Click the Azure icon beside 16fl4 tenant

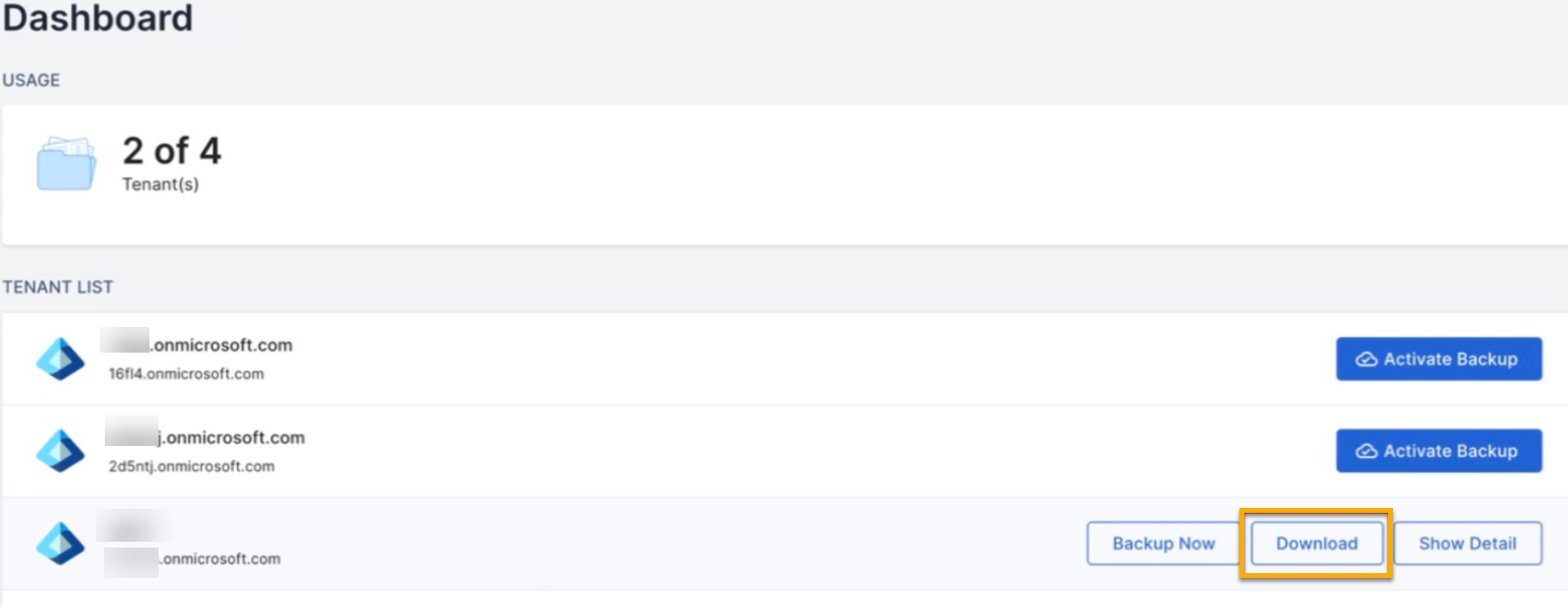[60, 358]
